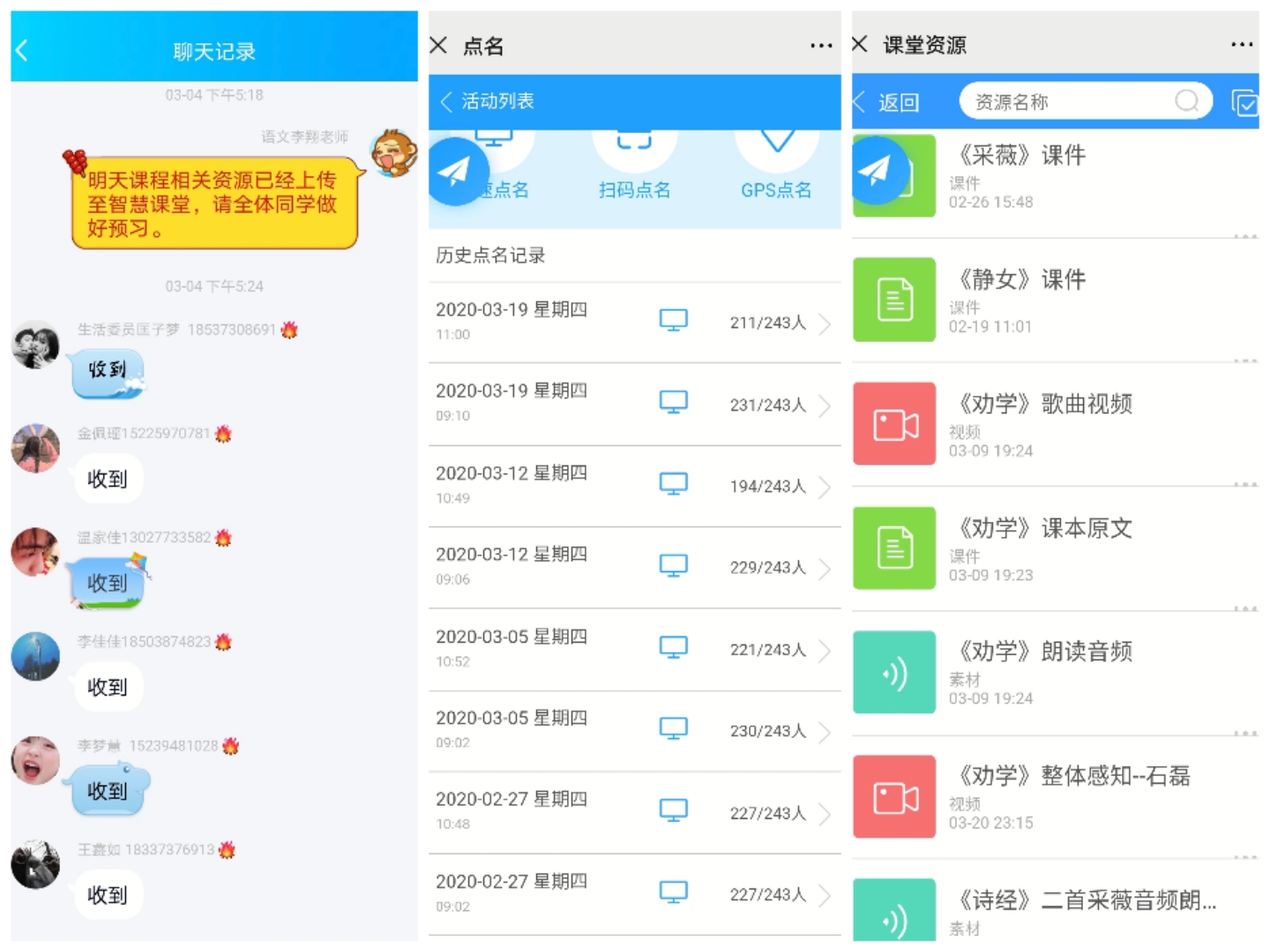Open 《劝学》朗读音频 audio resource icon
Screen dimensions: 1270x952
893,673
